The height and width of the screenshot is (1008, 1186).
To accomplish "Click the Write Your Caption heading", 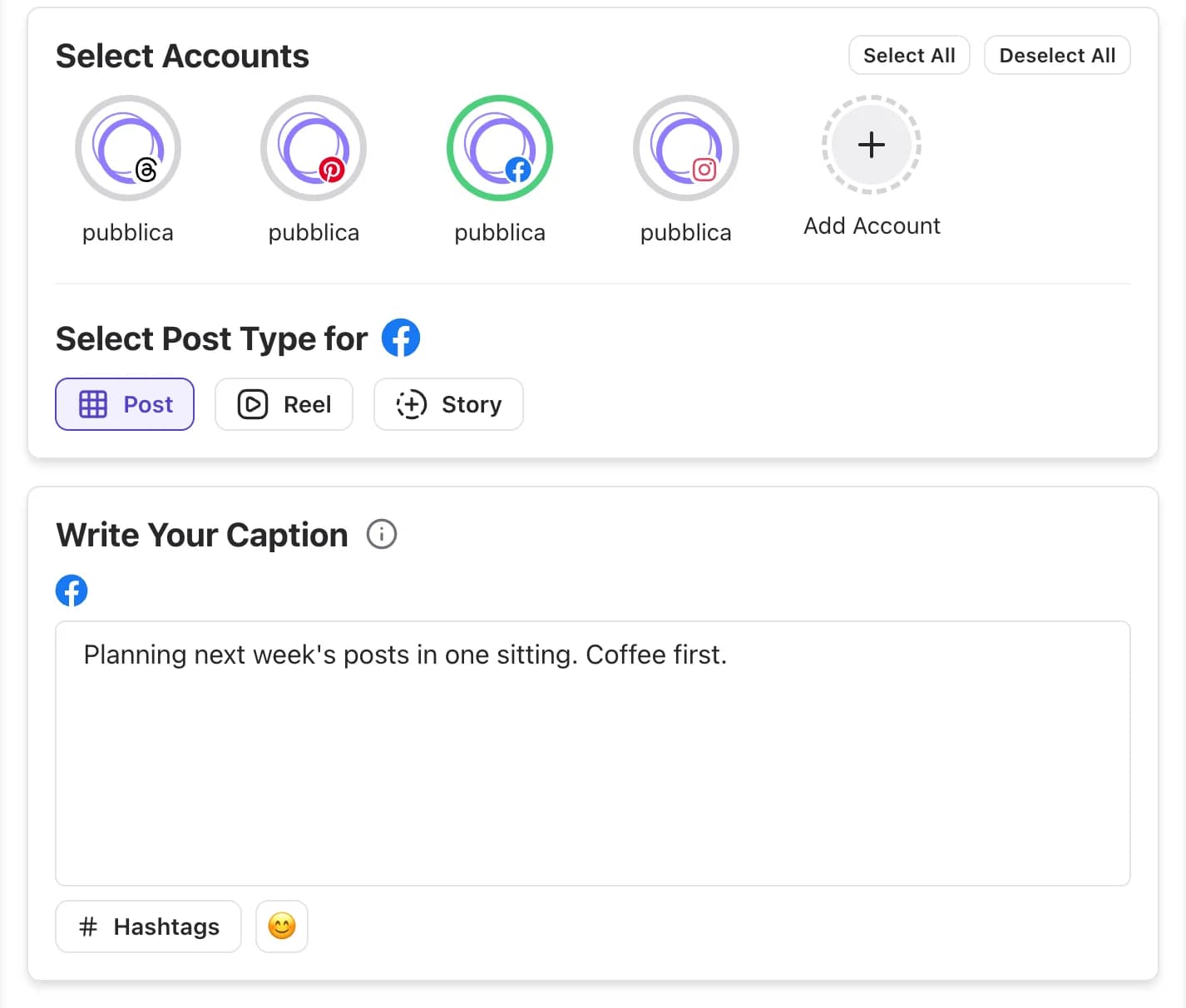I will pos(202,535).
